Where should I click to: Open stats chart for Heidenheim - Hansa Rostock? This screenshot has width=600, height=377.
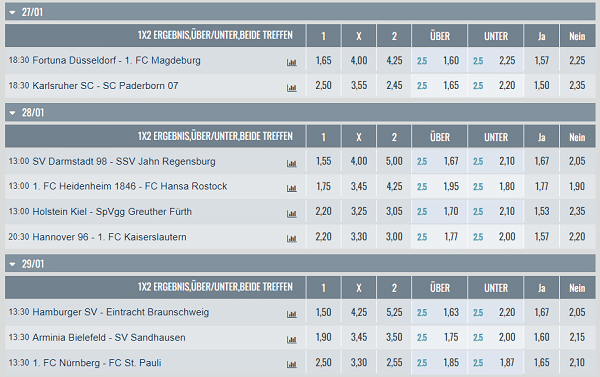292,188
